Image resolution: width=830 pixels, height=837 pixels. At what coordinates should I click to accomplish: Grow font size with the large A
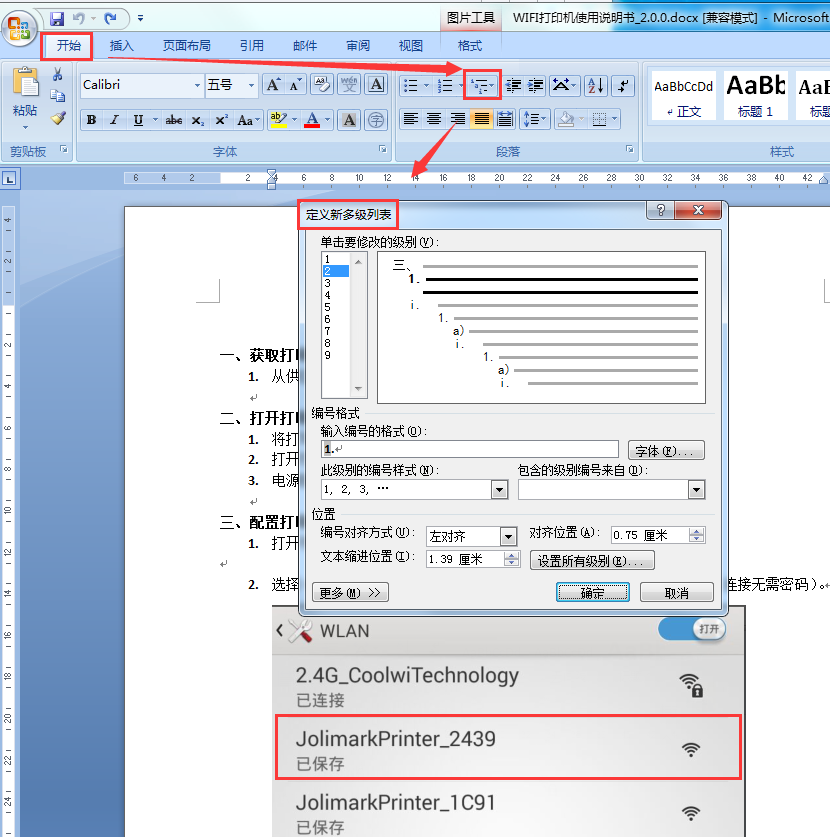tap(273, 85)
